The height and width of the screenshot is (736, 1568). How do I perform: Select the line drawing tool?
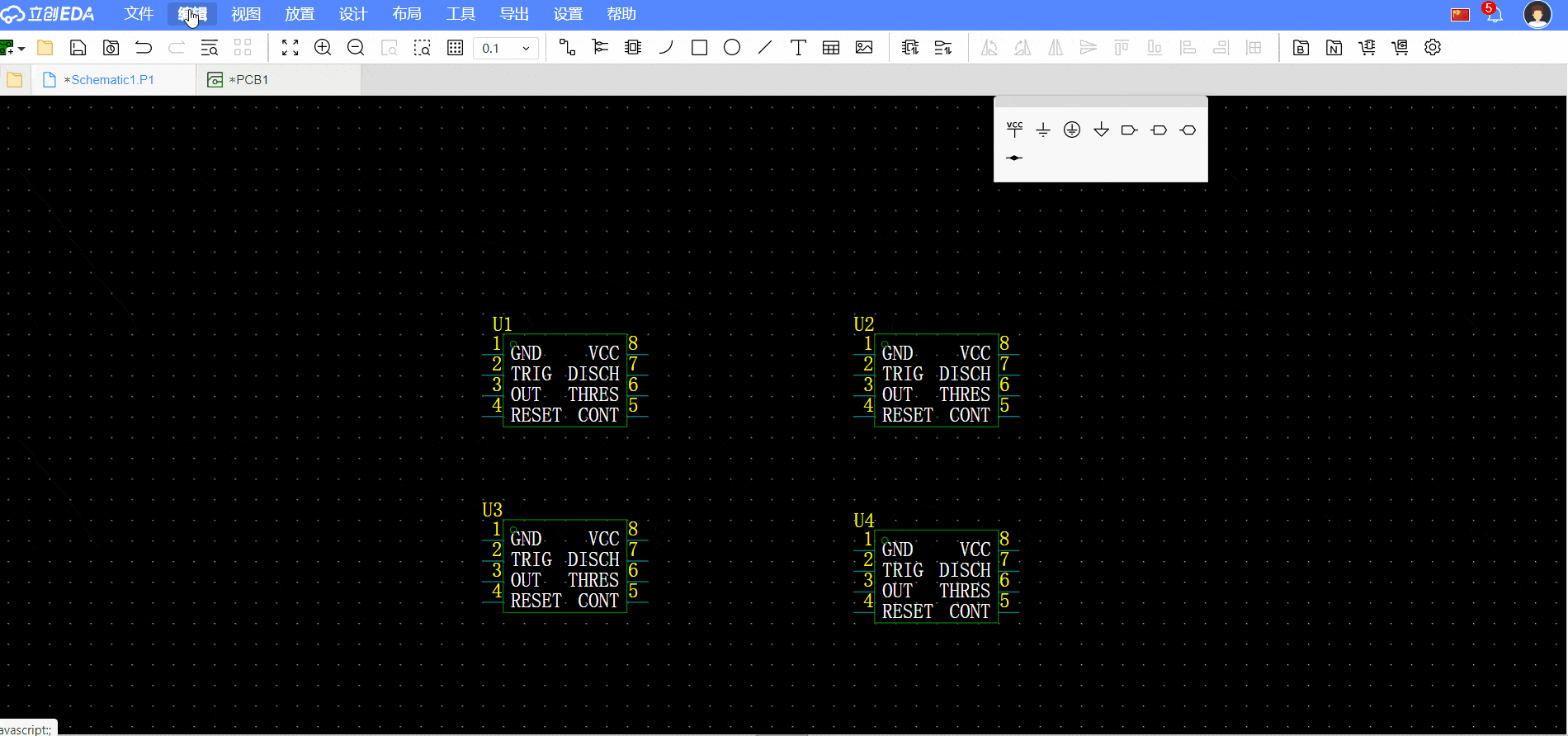click(x=765, y=48)
